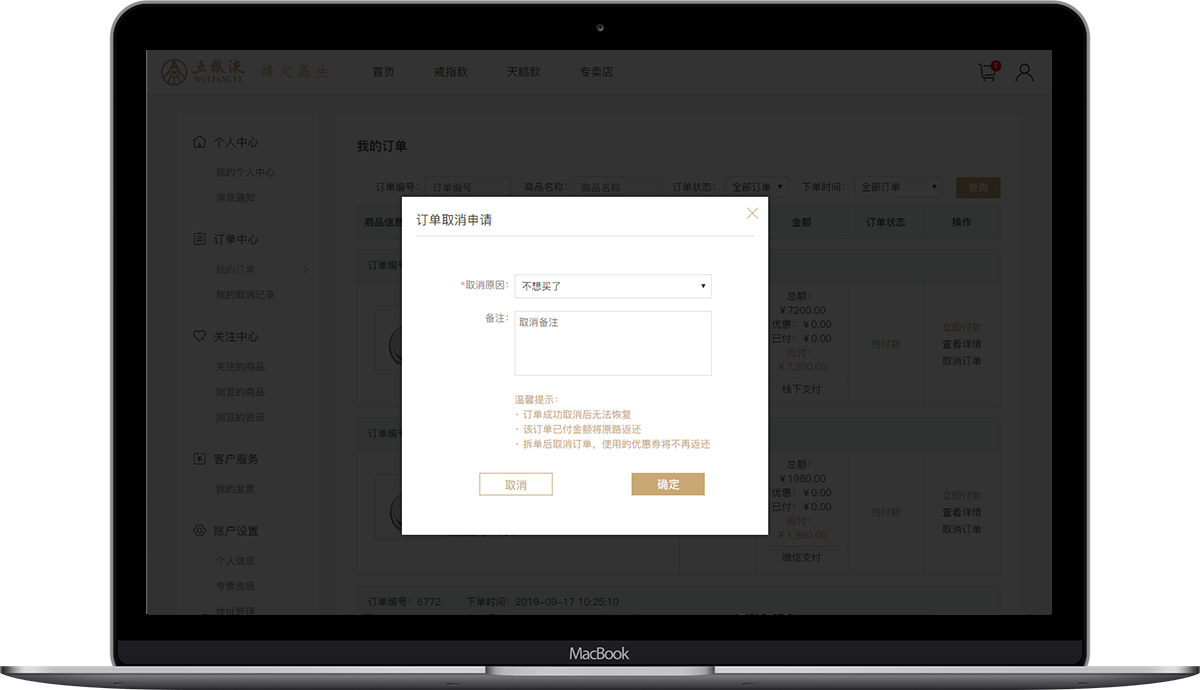Click 待付款 status of ¥7200.00 order

(x=886, y=344)
